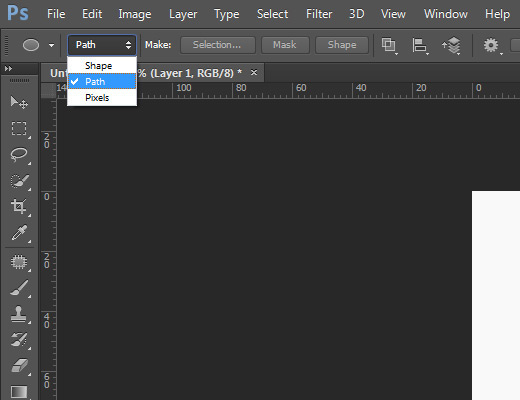Image resolution: width=520 pixels, height=400 pixels.
Task: Select the Brush tool
Action: click(19, 288)
